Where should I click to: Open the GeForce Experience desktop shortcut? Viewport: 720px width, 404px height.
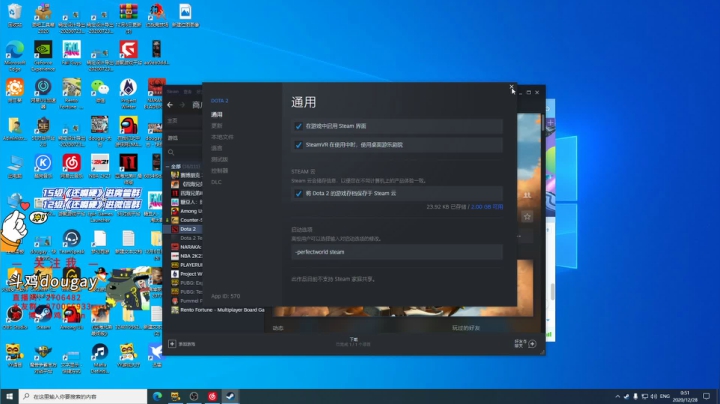click(x=43, y=56)
